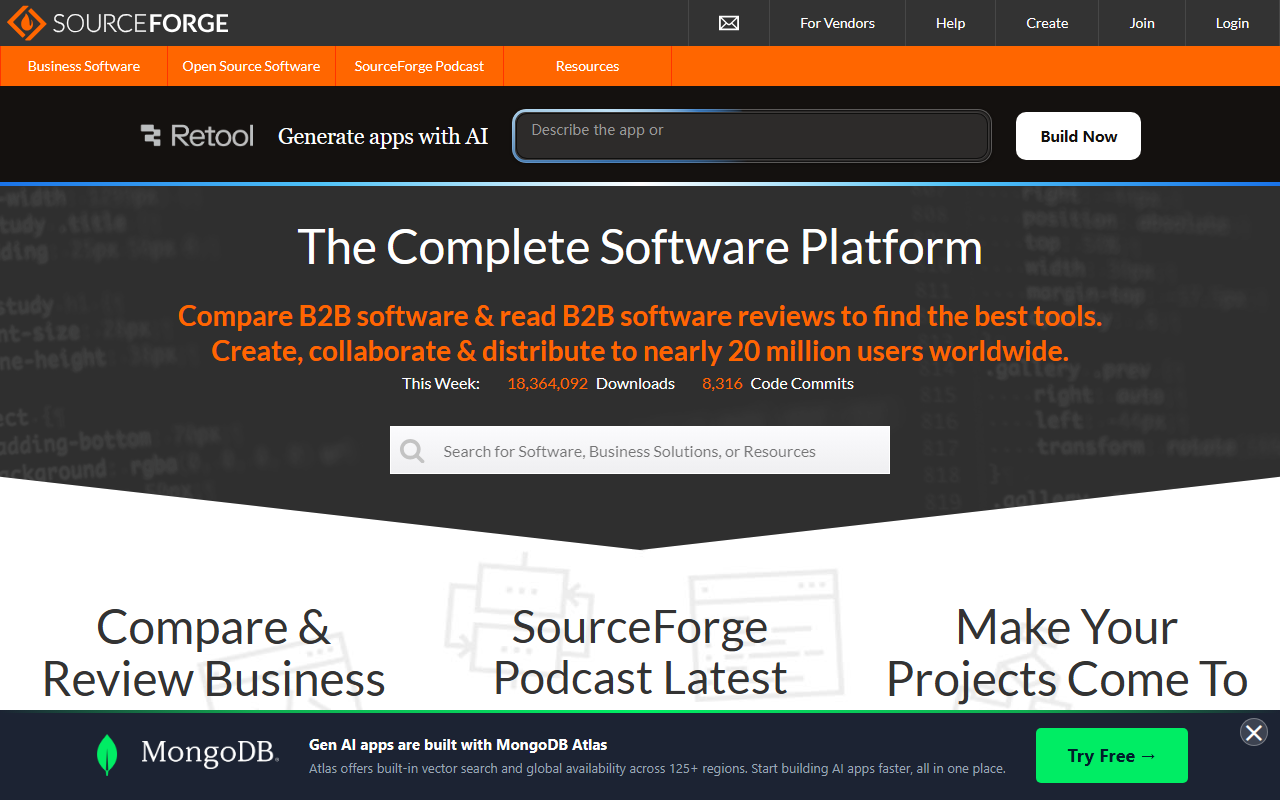This screenshot has width=1280, height=800.
Task: Click the SourceForge logo
Action: pyautogui.click(x=118, y=22)
